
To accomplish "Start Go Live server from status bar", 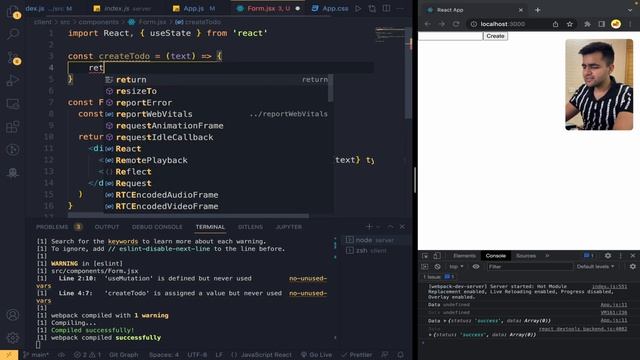I will pyautogui.click(x=316, y=355).
